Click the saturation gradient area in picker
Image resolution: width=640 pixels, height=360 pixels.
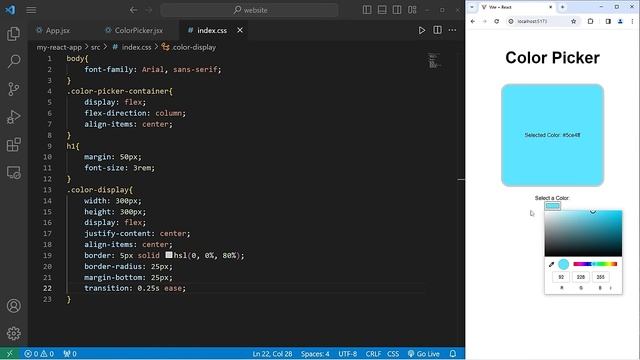[x=583, y=233]
